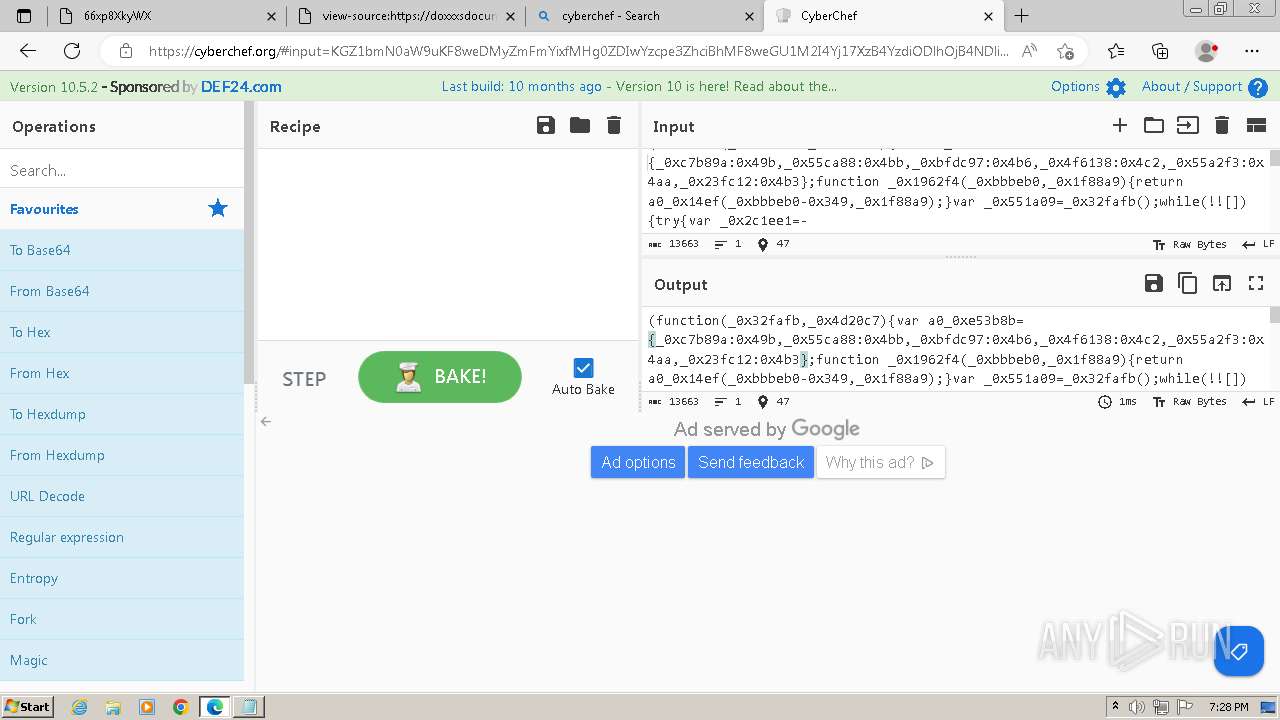
Task: Switch to the cyberchef - Search tab
Action: (646, 16)
